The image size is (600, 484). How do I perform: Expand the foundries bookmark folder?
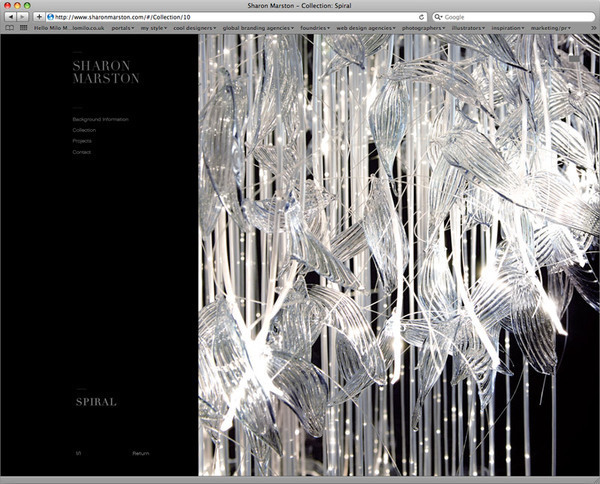(x=315, y=28)
